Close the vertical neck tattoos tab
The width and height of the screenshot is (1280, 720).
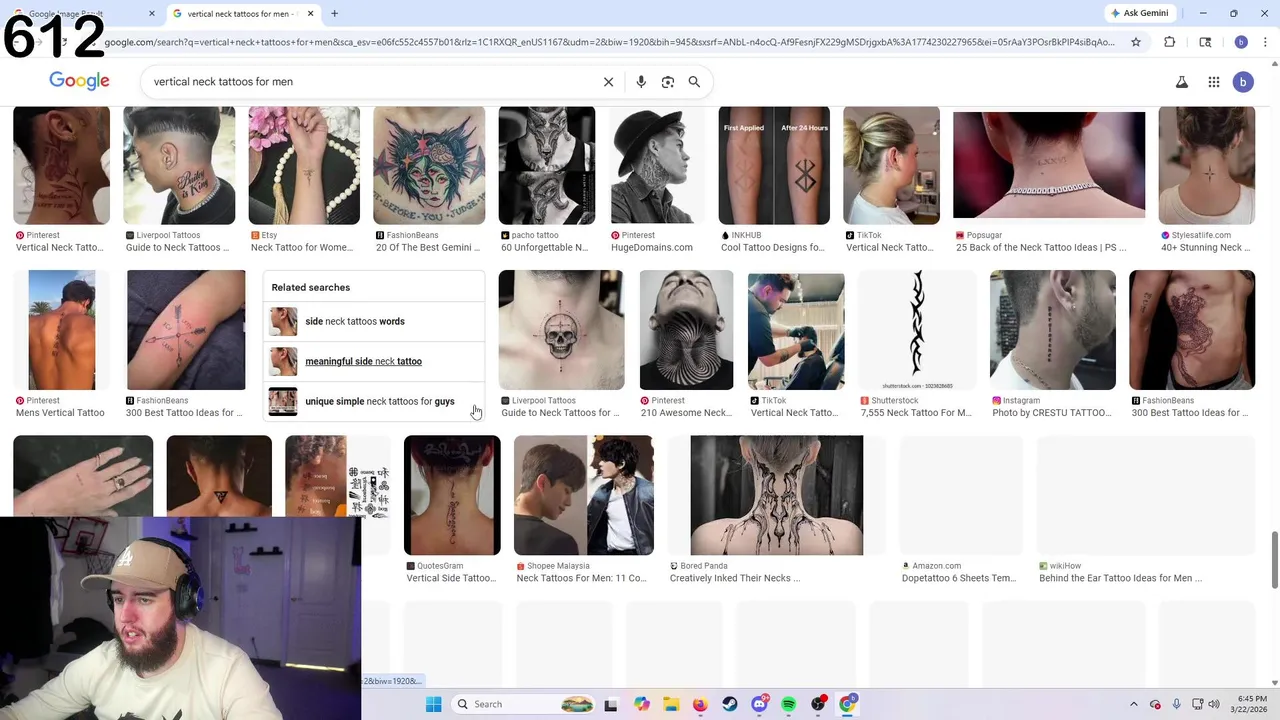[x=311, y=13]
